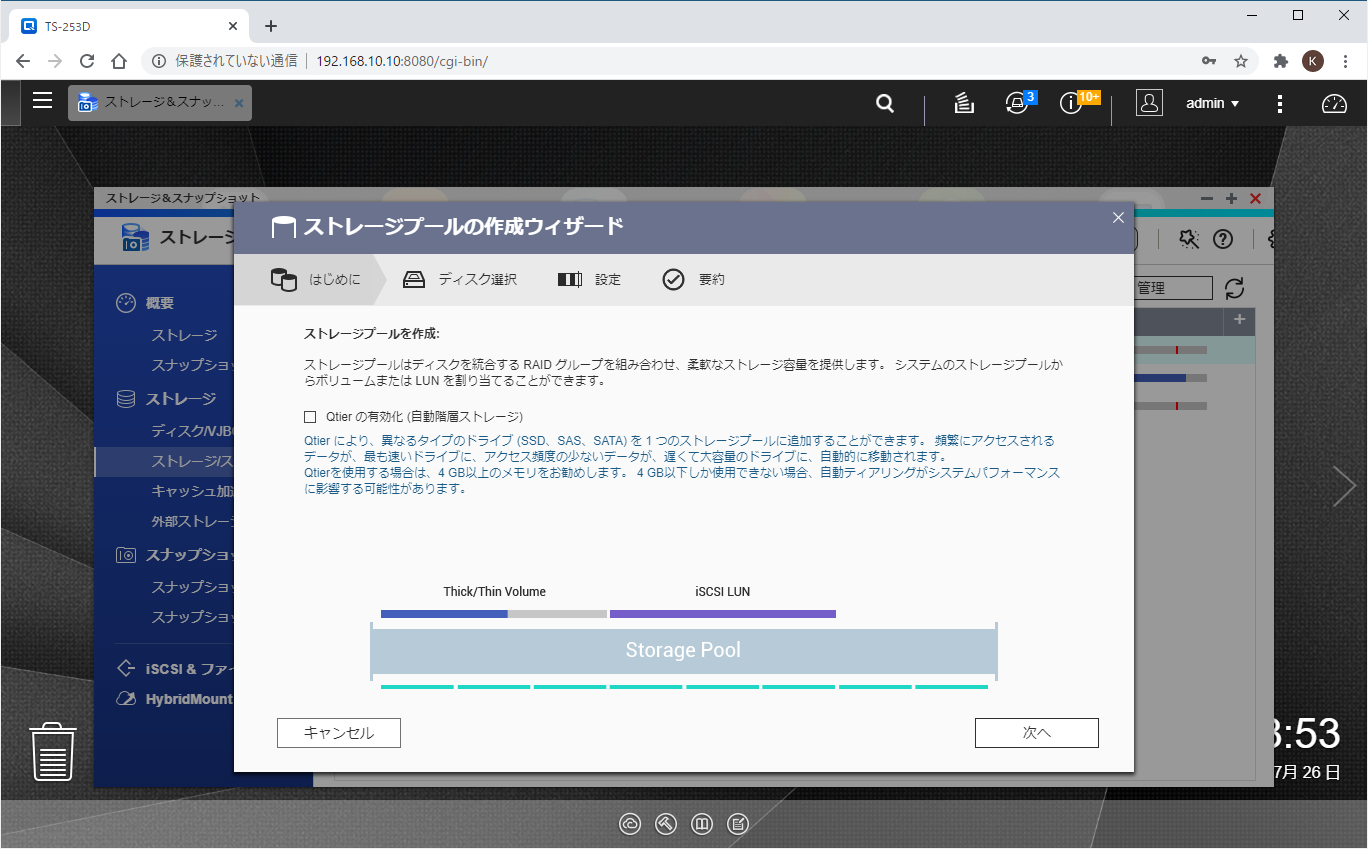Click the right chevron arrow on desktop edge
This screenshot has height=849, width=1368.
tap(1345, 485)
